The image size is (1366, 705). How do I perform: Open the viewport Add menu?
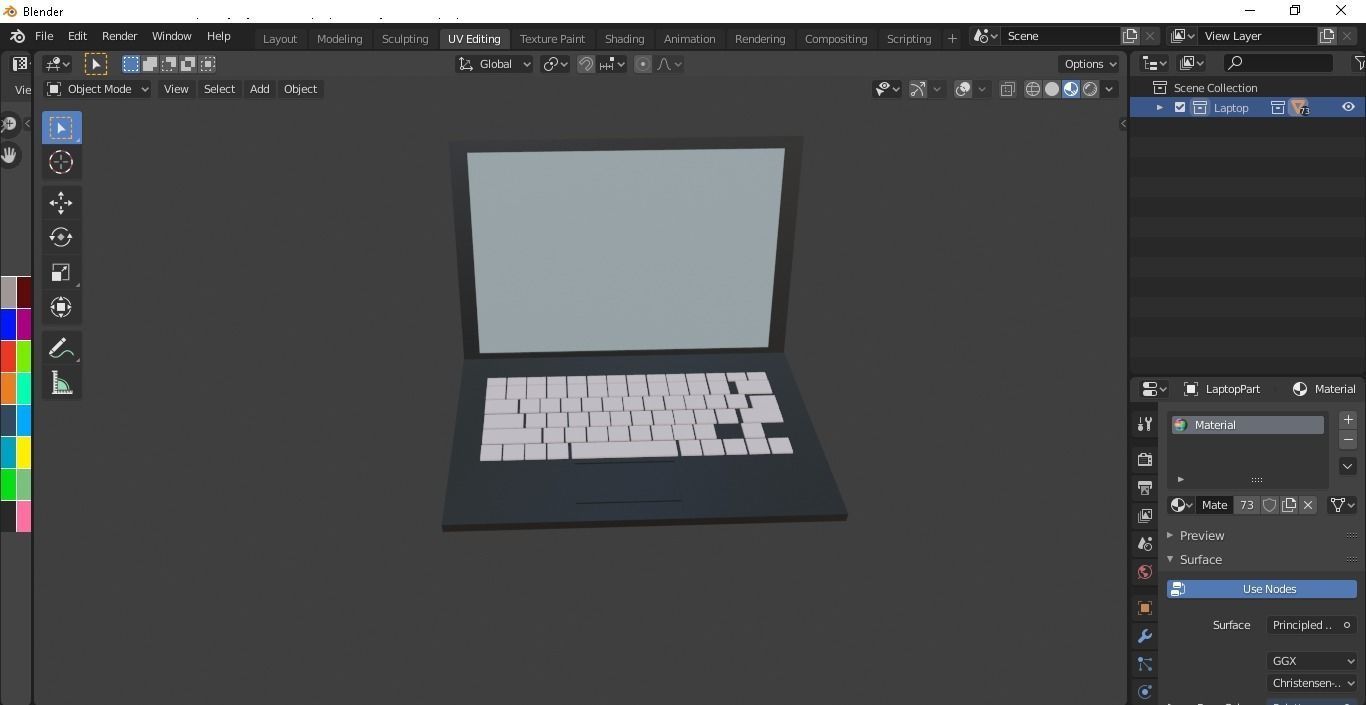tap(259, 89)
